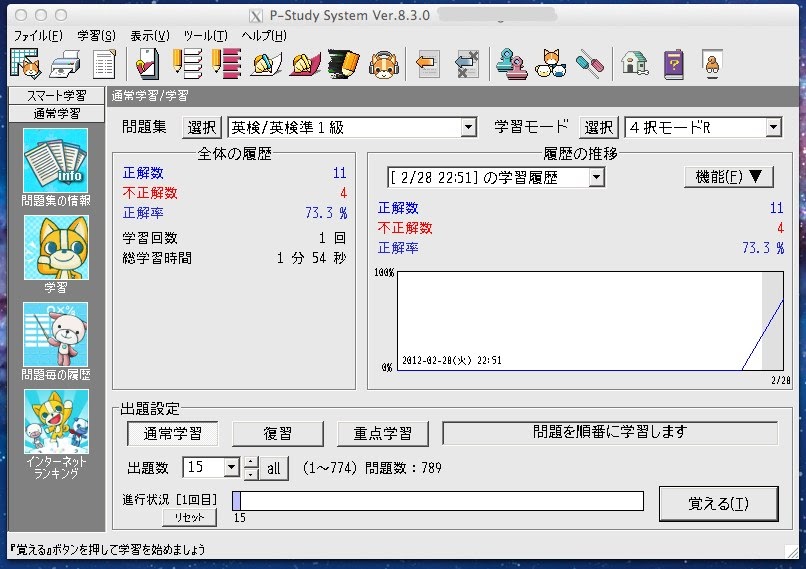Toggle the 復習 review mode button
This screenshot has height=569, width=806.
[278, 434]
